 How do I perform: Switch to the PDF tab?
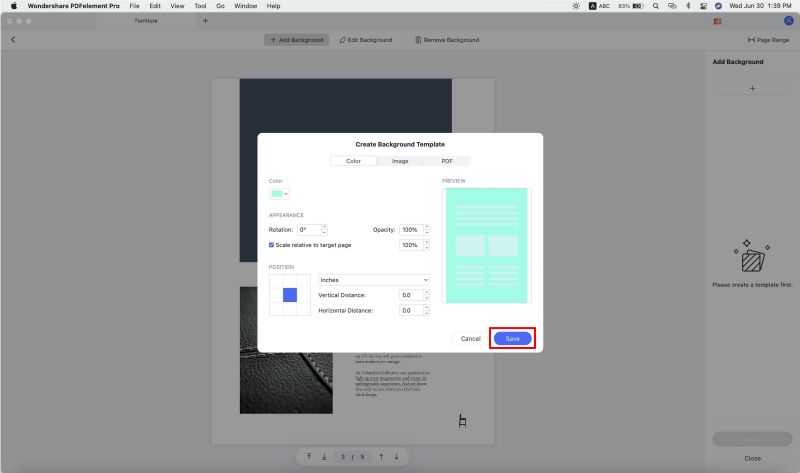tap(447, 161)
